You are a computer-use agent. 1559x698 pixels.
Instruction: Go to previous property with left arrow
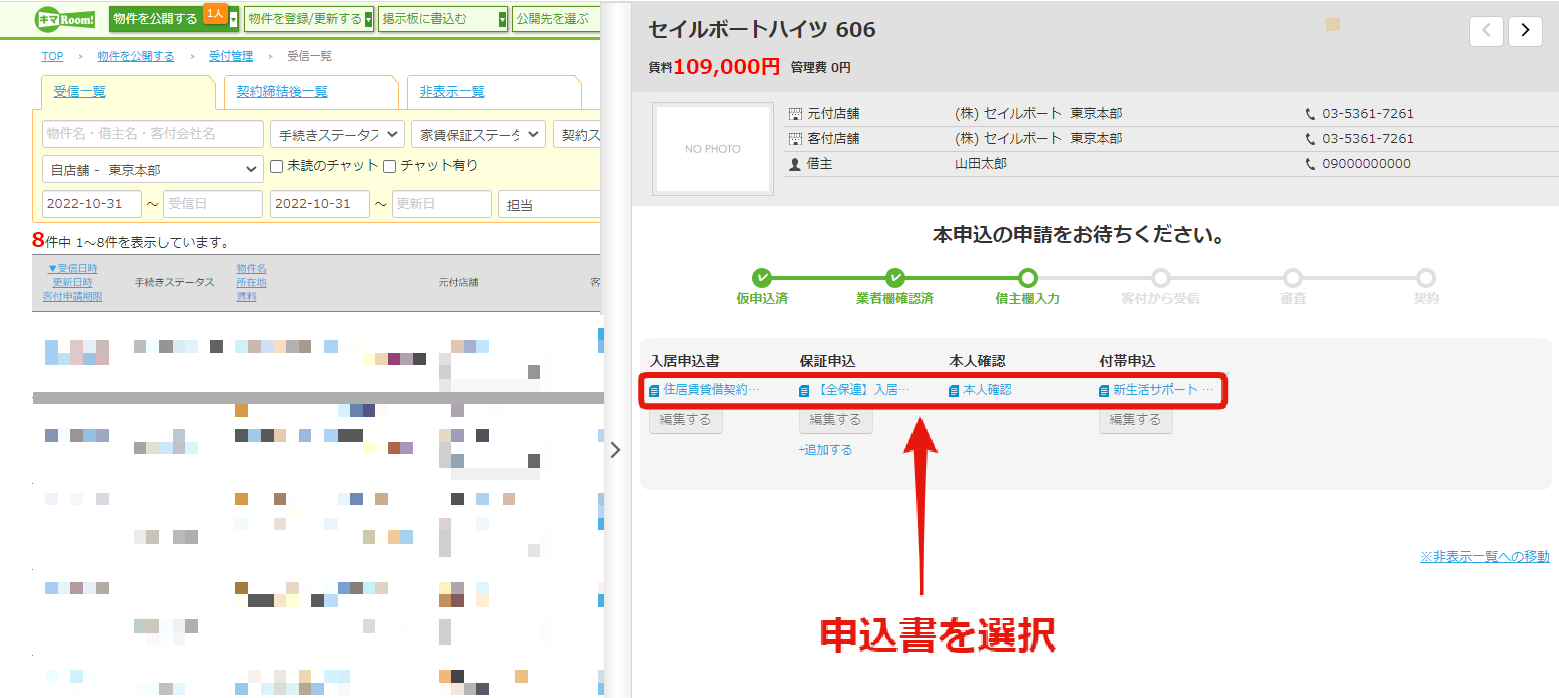point(1486,31)
